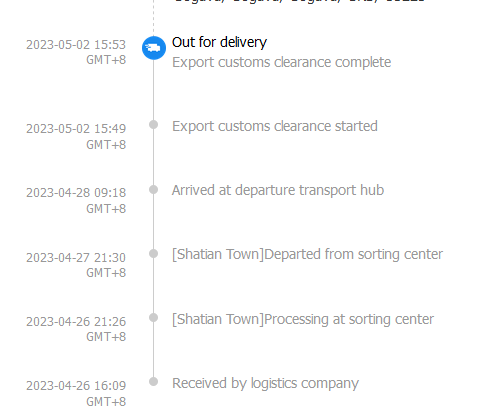
Task: Select the Processing at sorting center timeline dot
Action: pos(153,317)
